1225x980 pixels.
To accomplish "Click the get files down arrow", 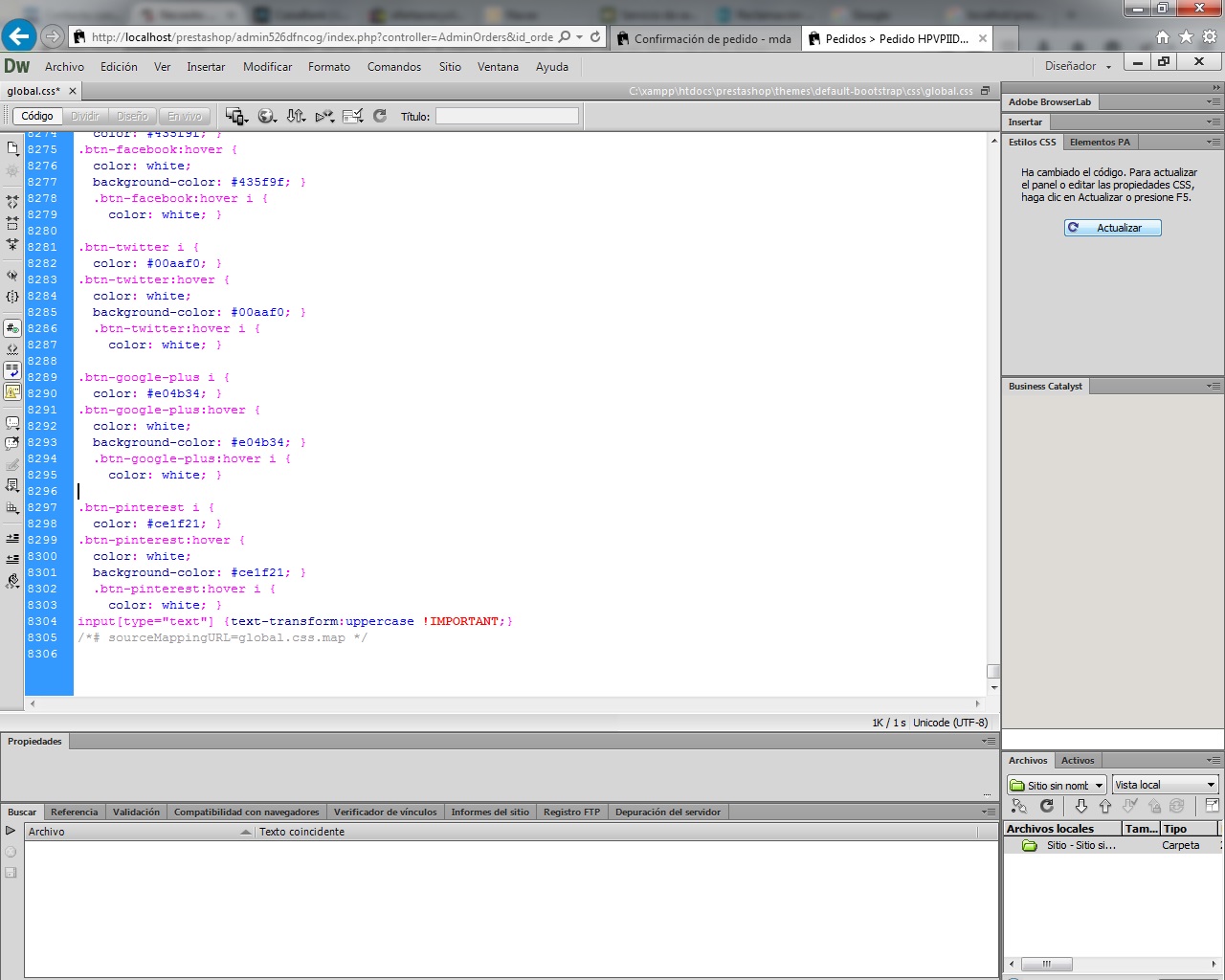I will pos(1081,807).
